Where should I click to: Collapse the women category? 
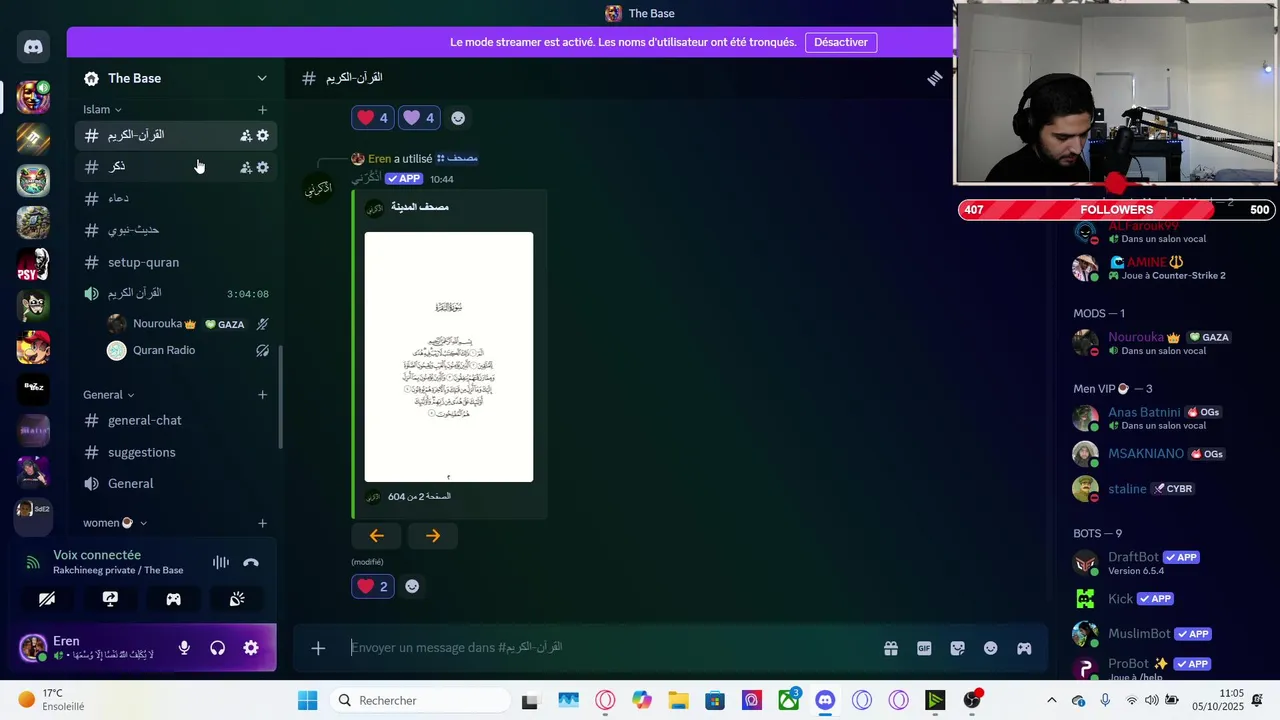pos(115,523)
